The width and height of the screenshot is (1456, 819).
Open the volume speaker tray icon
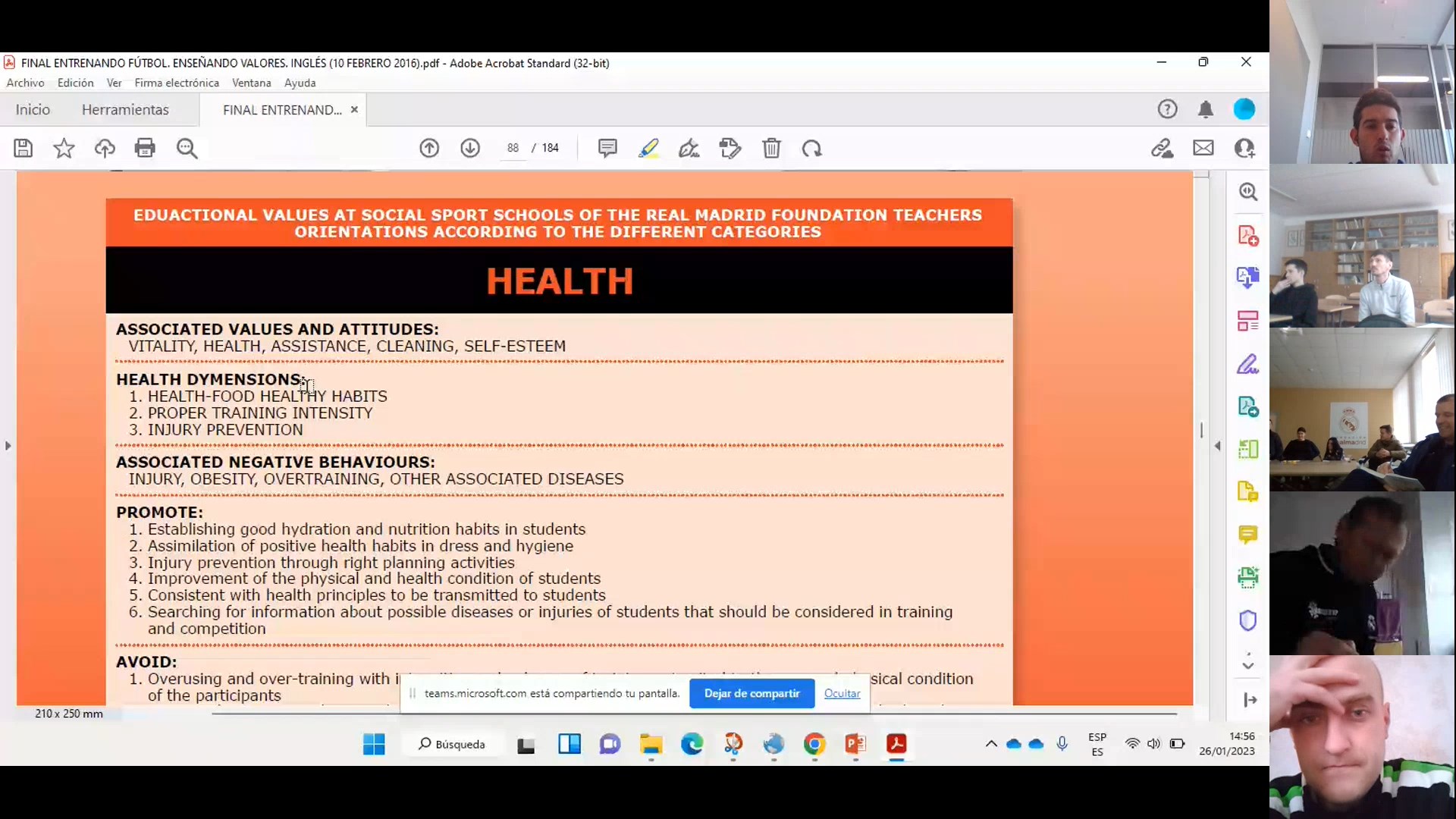point(1153,744)
